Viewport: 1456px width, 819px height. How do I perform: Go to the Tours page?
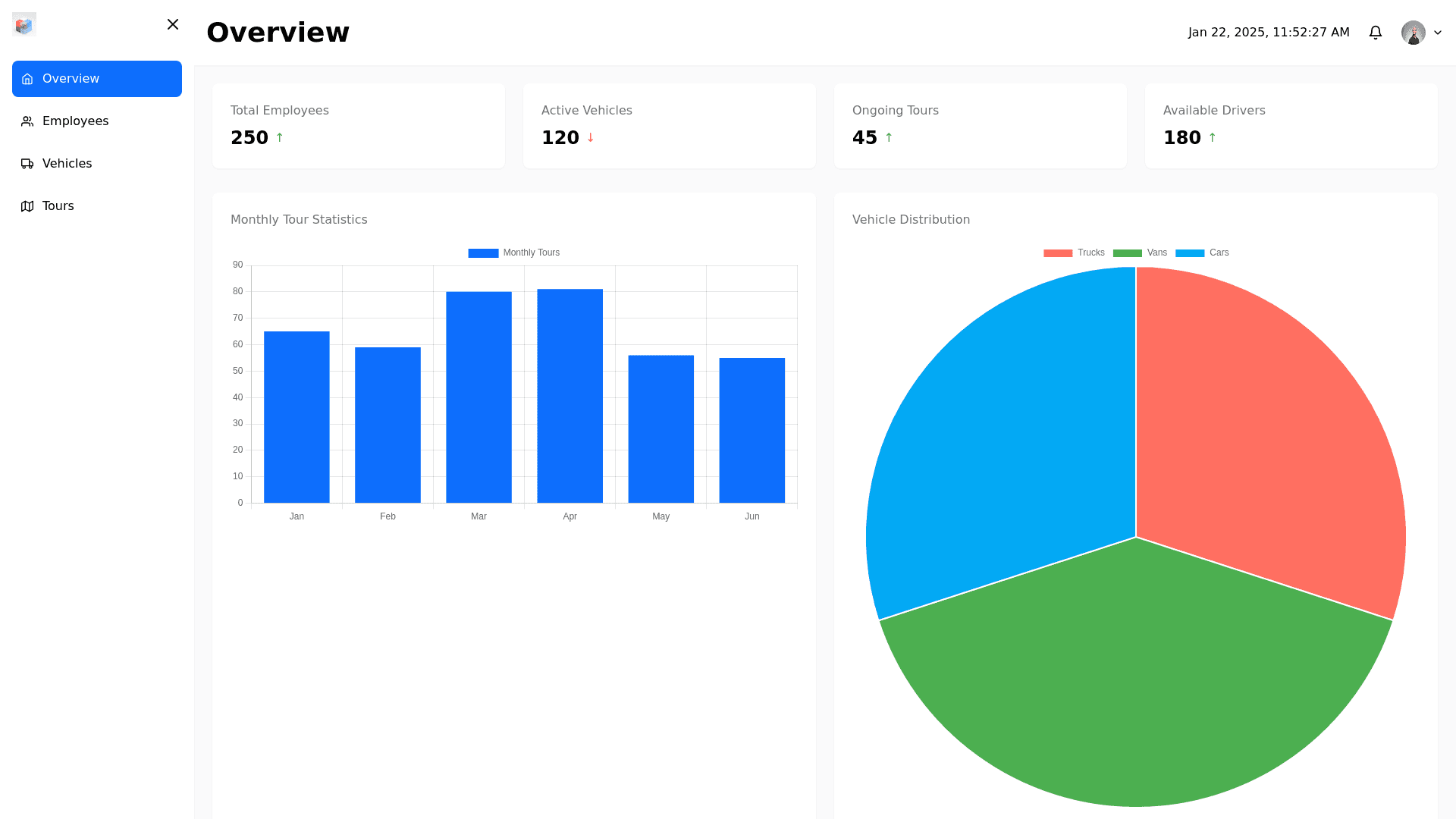pos(58,206)
